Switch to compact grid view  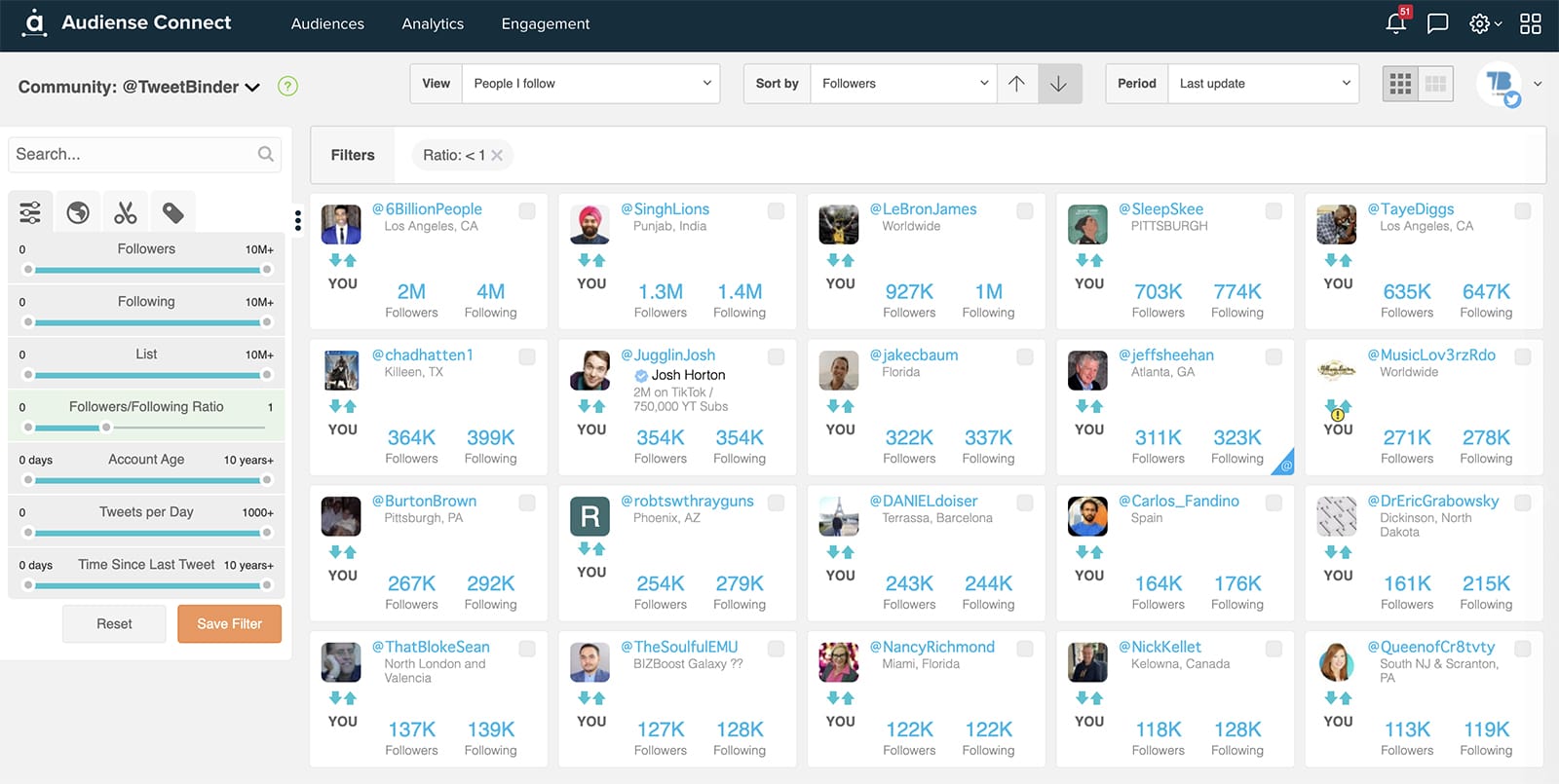pyautogui.click(x=1400, y=84)
